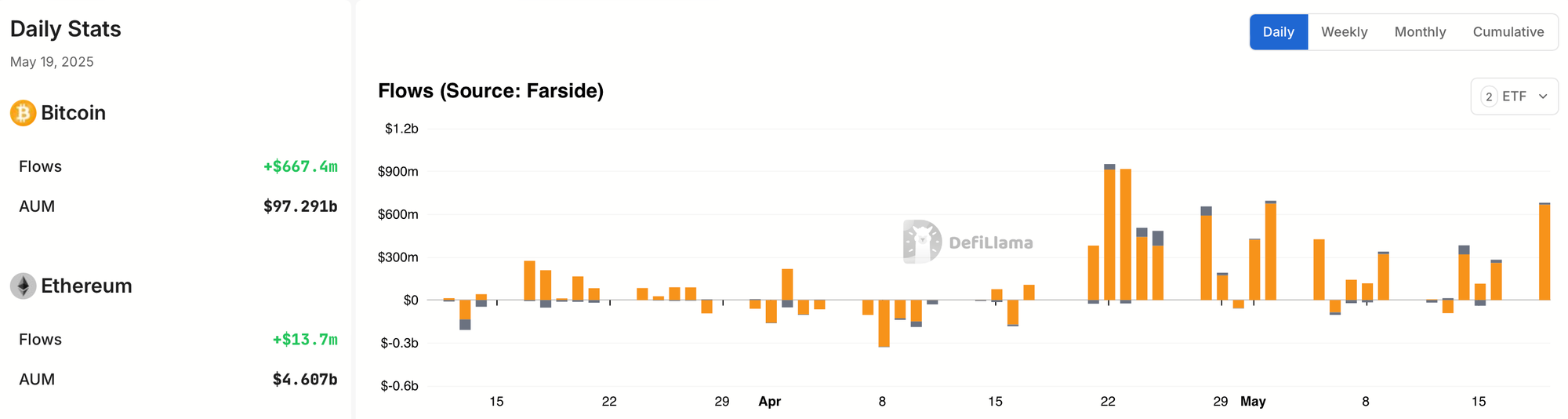The image size is (1568, 419).
Task: Click the Apr label on the x-axis
Action: tap(769, 402)
